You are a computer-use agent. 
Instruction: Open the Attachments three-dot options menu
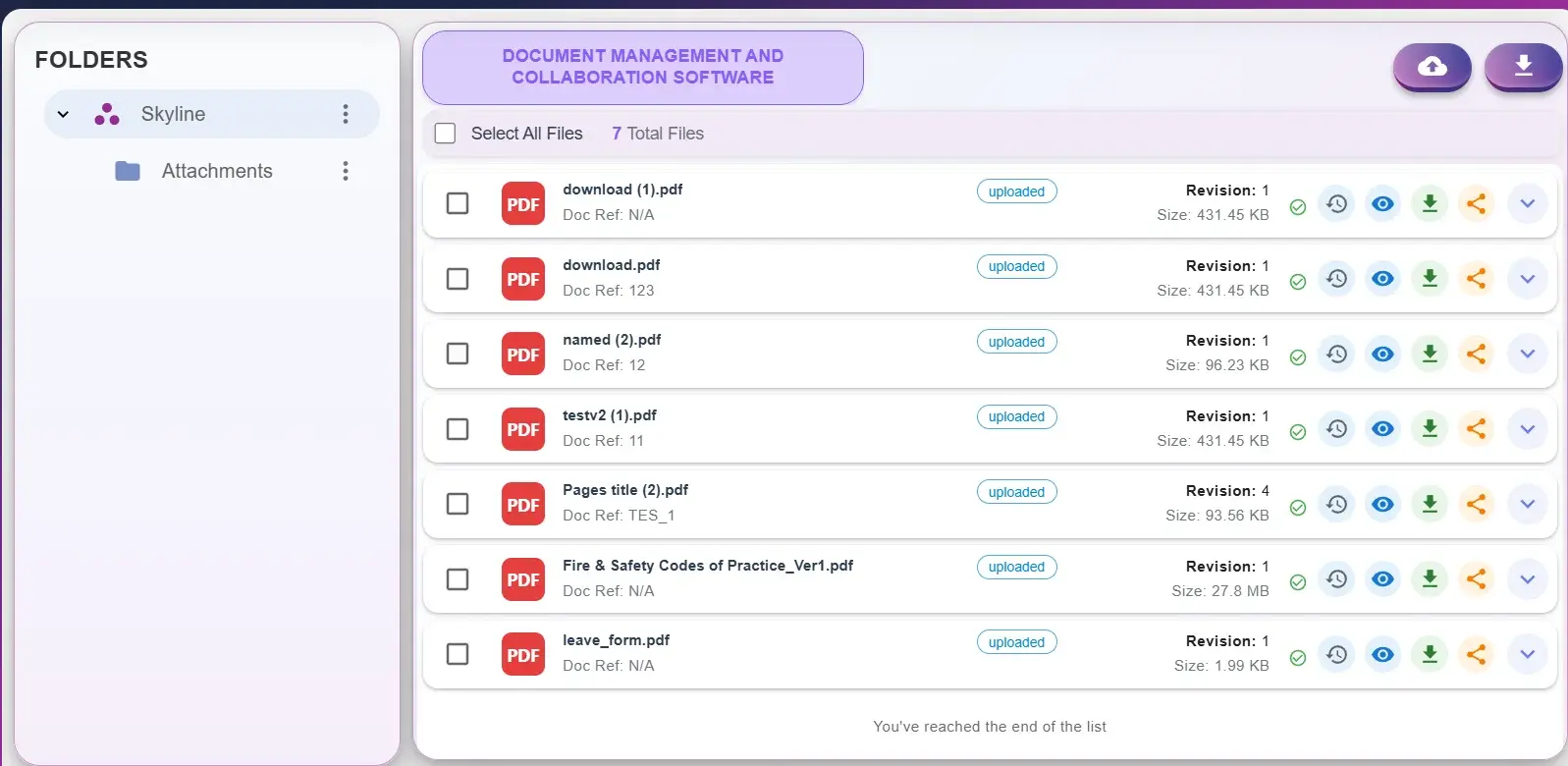345,171
